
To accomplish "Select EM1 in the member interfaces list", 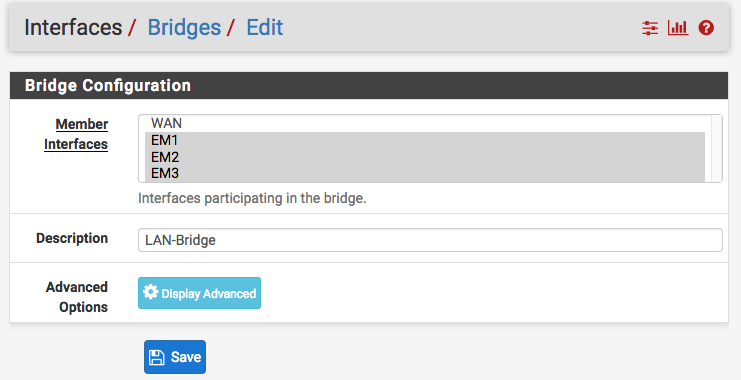I will [x=424, y=140].
